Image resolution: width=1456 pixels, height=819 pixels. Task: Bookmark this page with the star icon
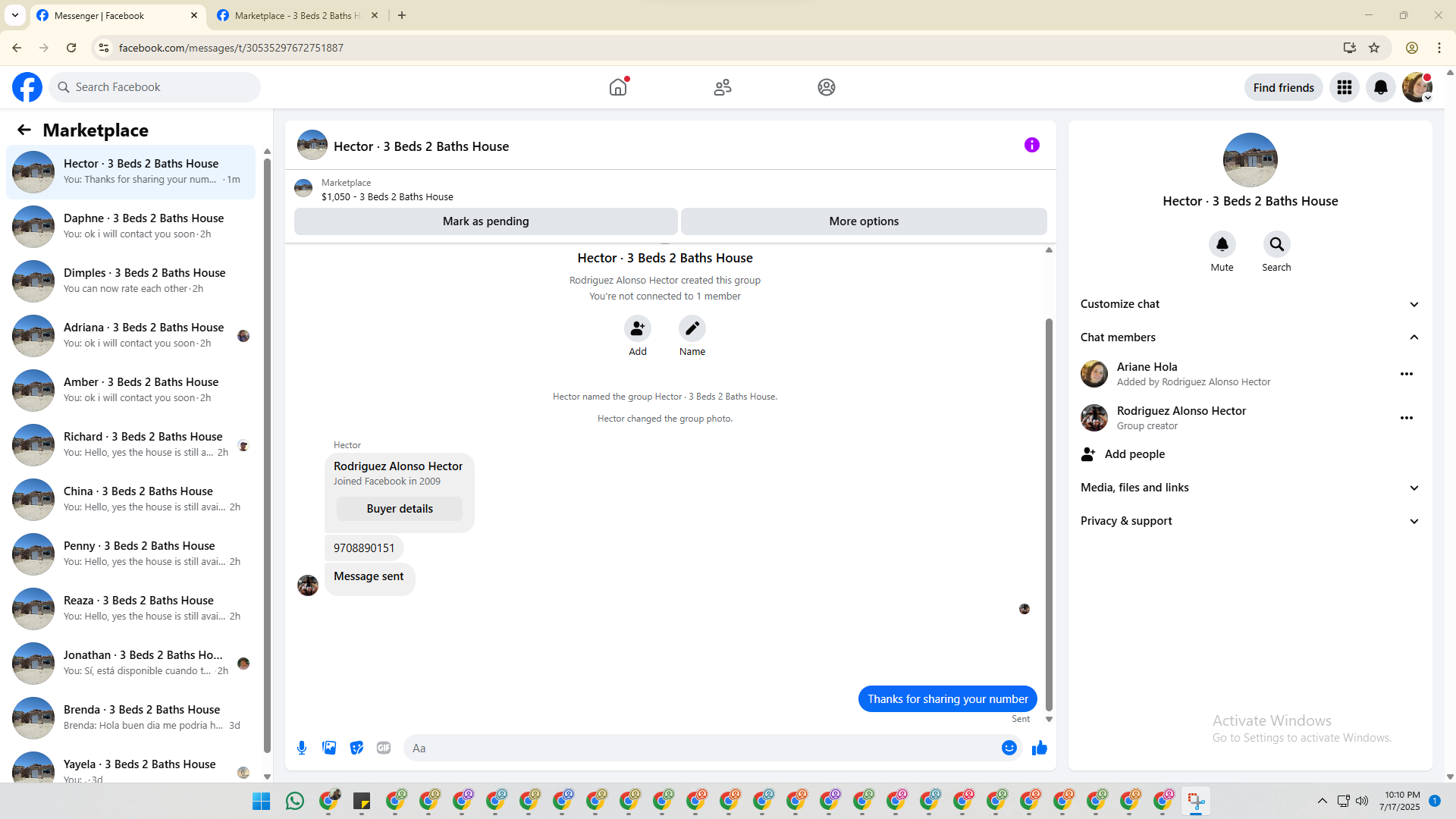pos(1374,48)
